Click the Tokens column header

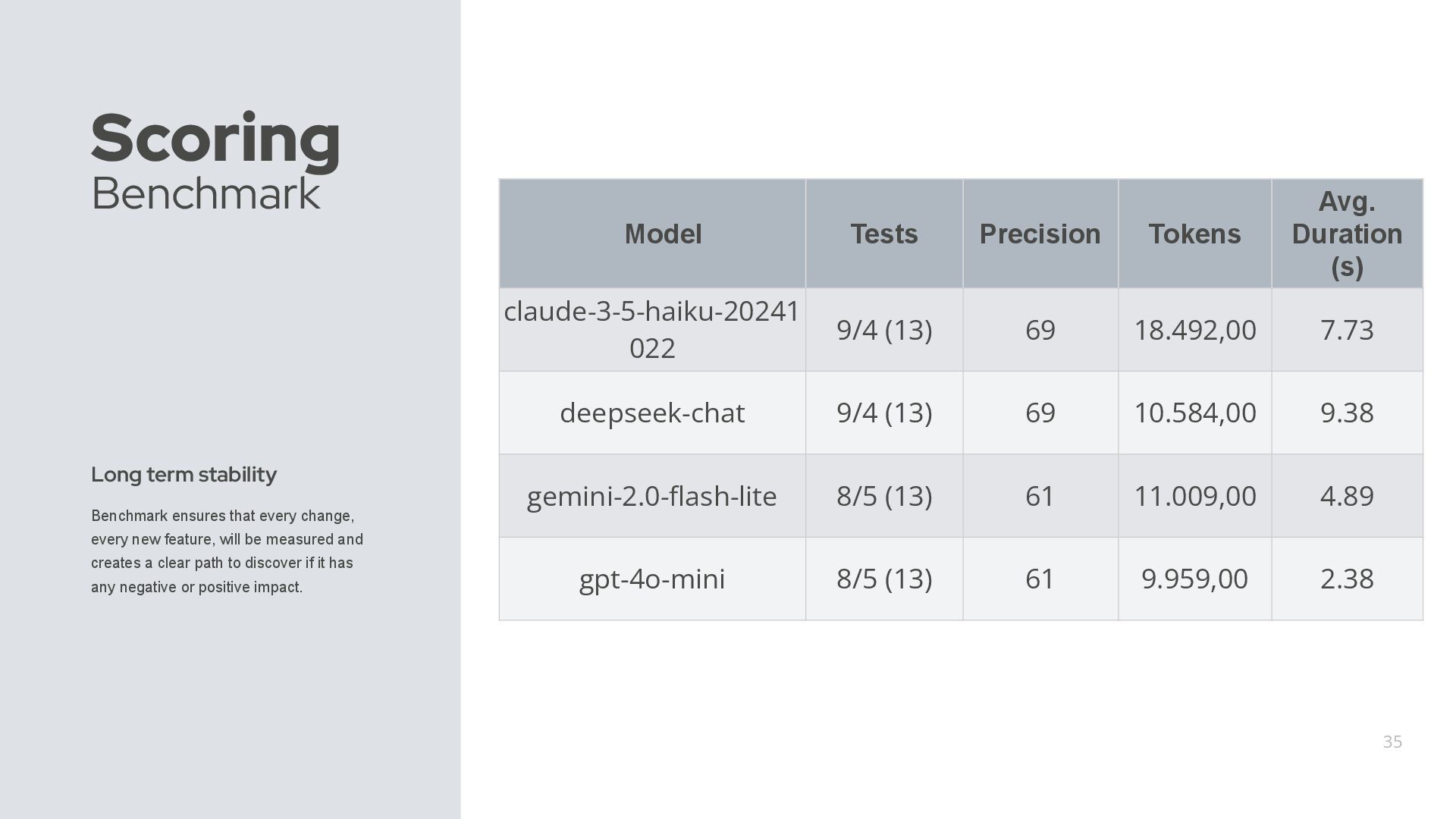click(1195, 234)
